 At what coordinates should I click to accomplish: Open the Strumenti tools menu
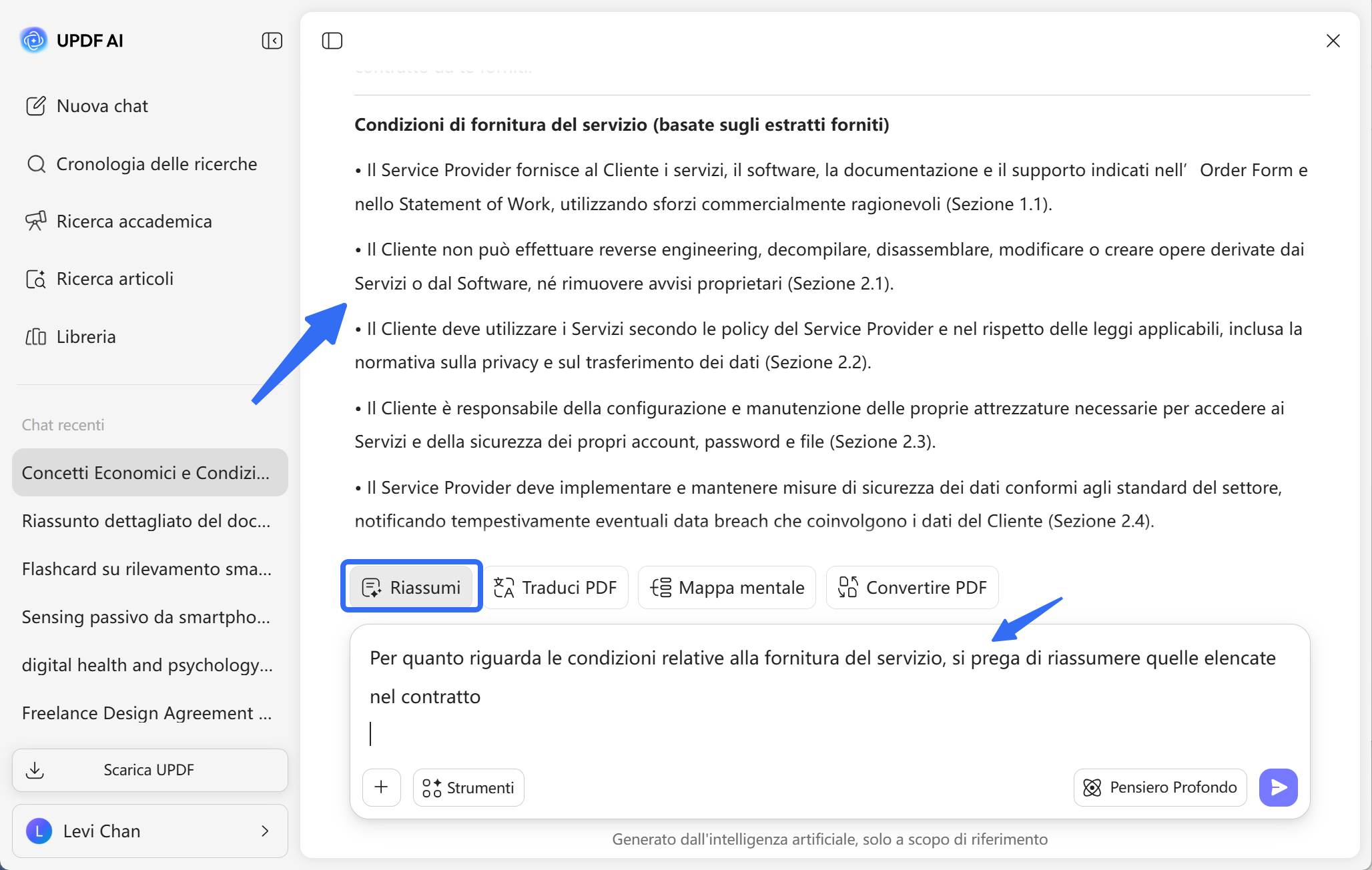[x=468, y=787]
